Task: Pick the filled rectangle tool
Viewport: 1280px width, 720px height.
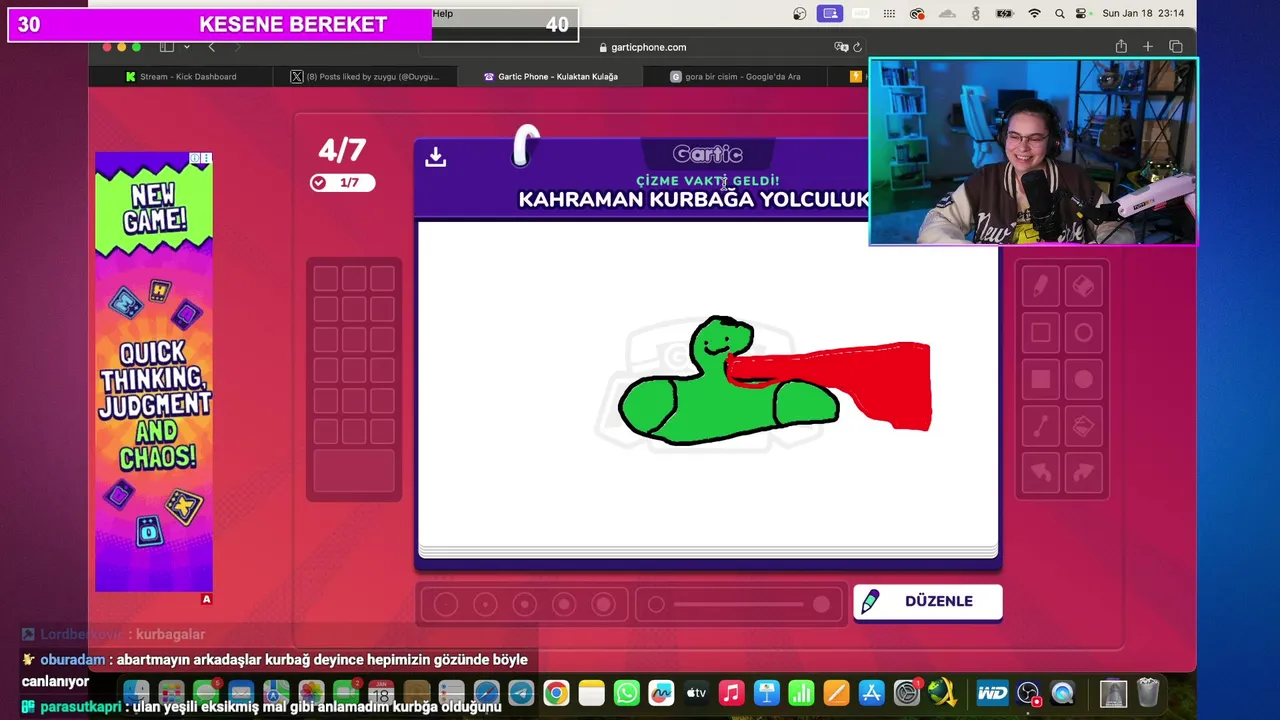Action: point(1040,380)
